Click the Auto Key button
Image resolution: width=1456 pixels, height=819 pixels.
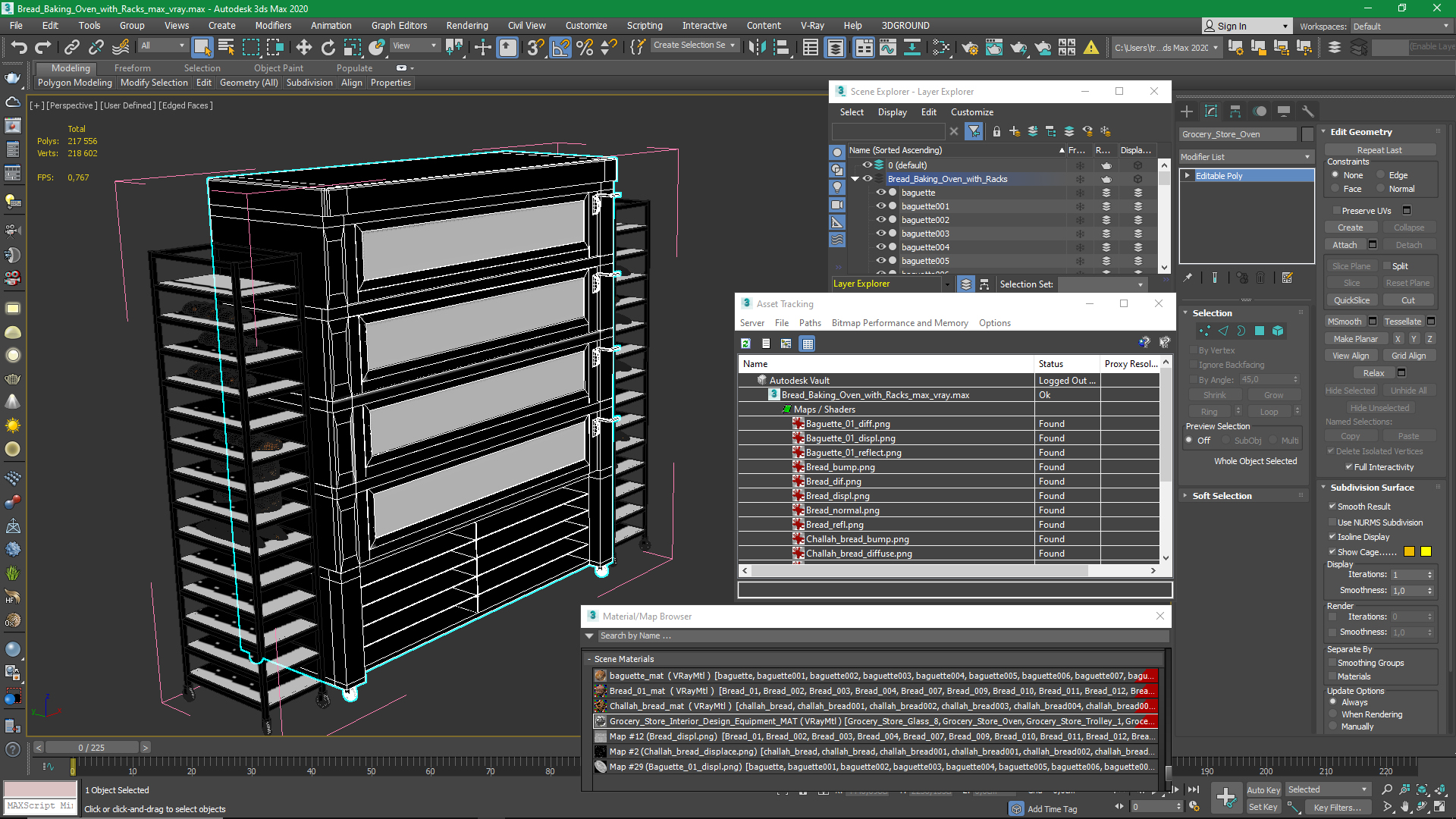1263,790
